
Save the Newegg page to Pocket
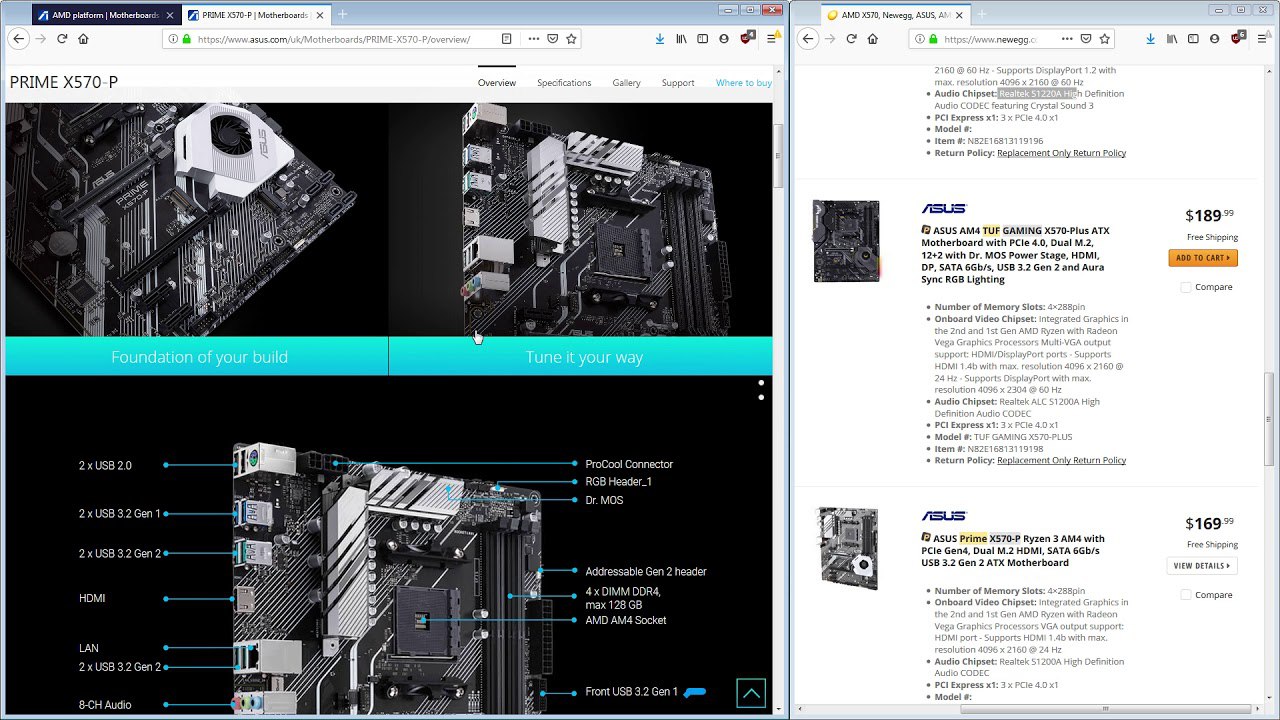tap(1086, 39)
